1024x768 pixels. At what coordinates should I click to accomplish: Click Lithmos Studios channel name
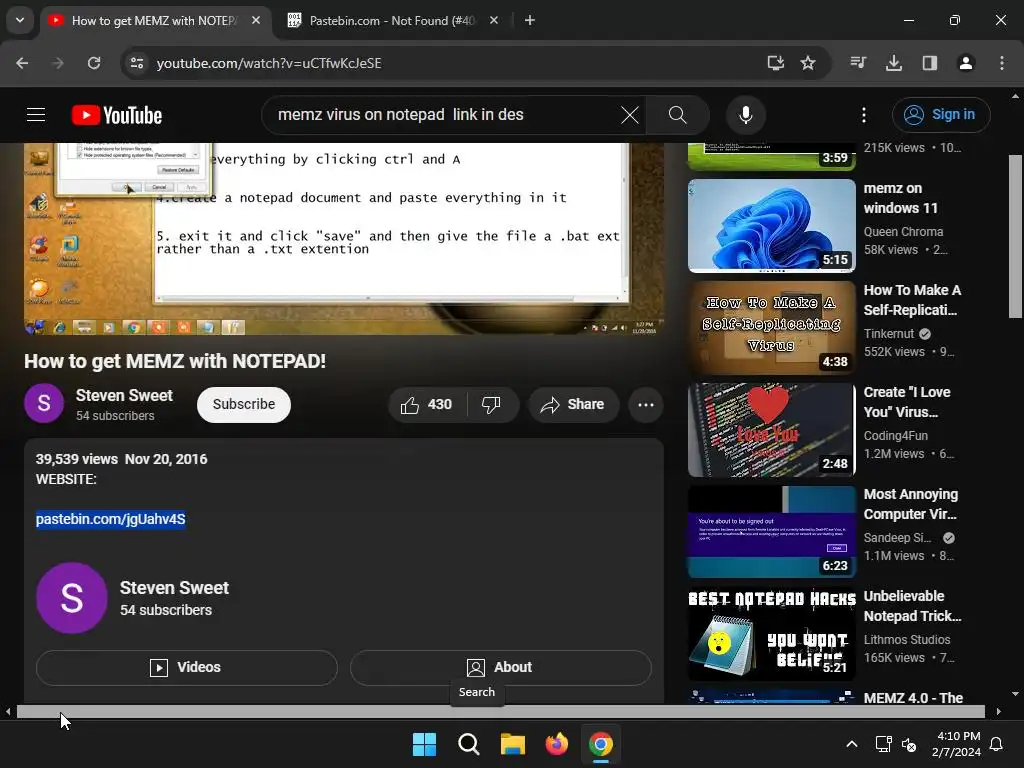(x=906, y=640)
